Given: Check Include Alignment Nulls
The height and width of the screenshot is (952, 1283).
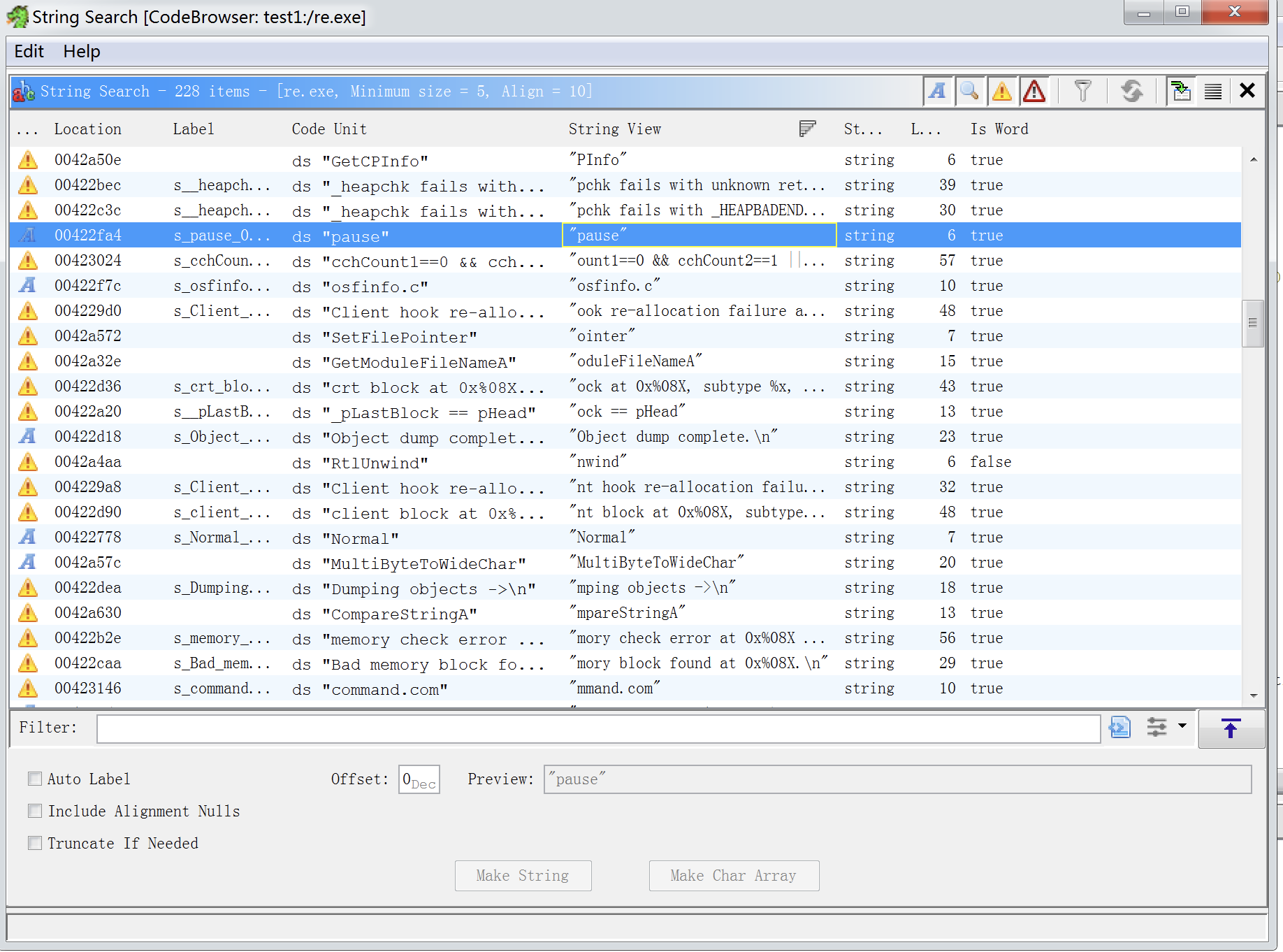Looking at the screenshot, I should tap(35, 811).
